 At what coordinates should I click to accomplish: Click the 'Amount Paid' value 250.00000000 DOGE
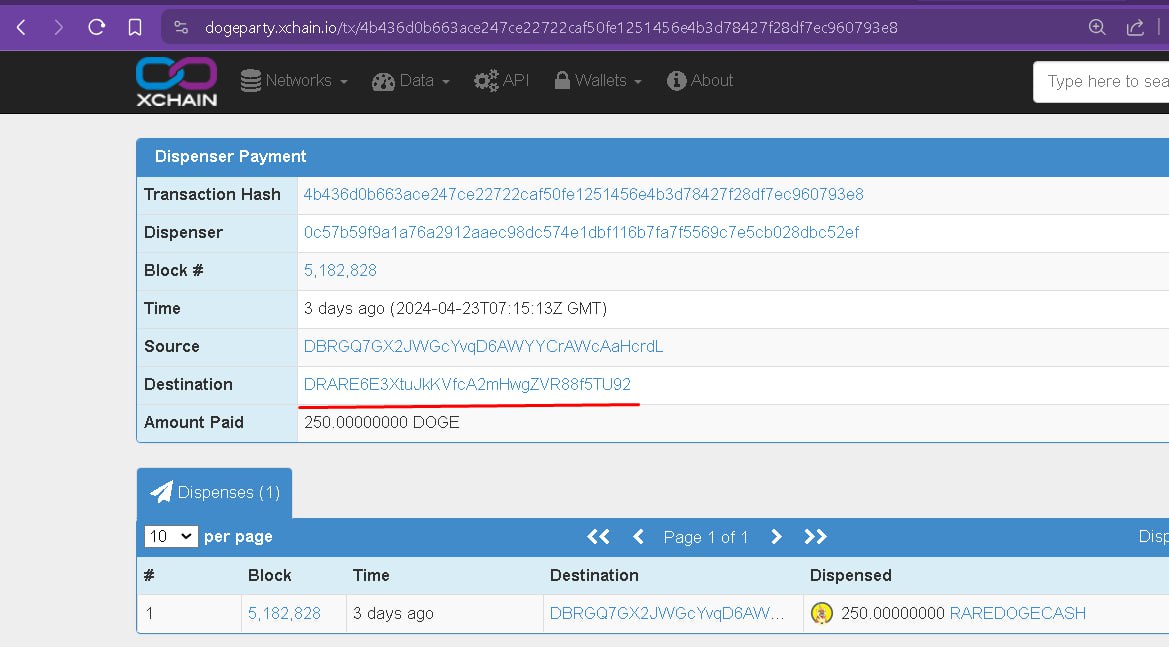pyautogui.click(x=382, y=423)
